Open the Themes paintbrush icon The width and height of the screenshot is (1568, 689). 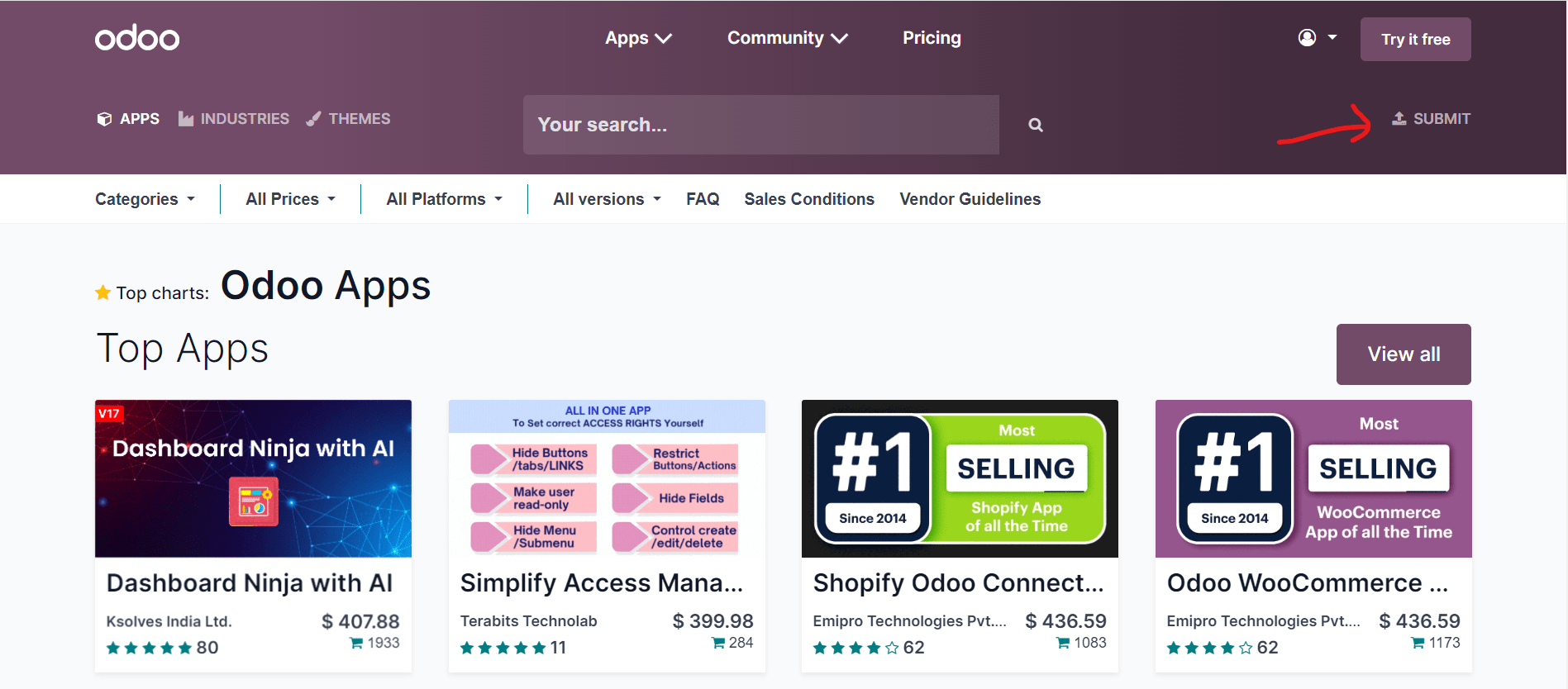(x=314, y=119)
